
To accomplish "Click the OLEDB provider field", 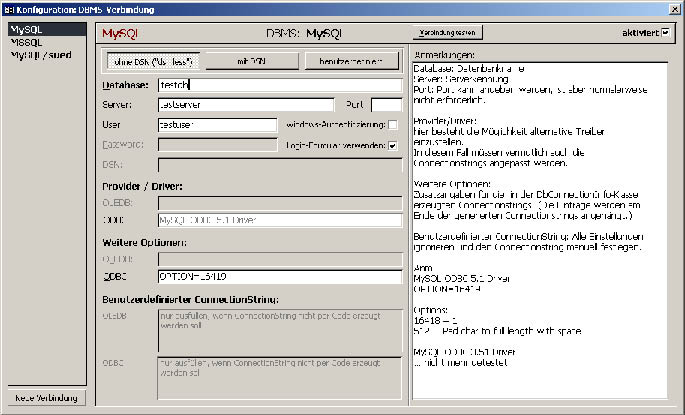I will point(280,204).
